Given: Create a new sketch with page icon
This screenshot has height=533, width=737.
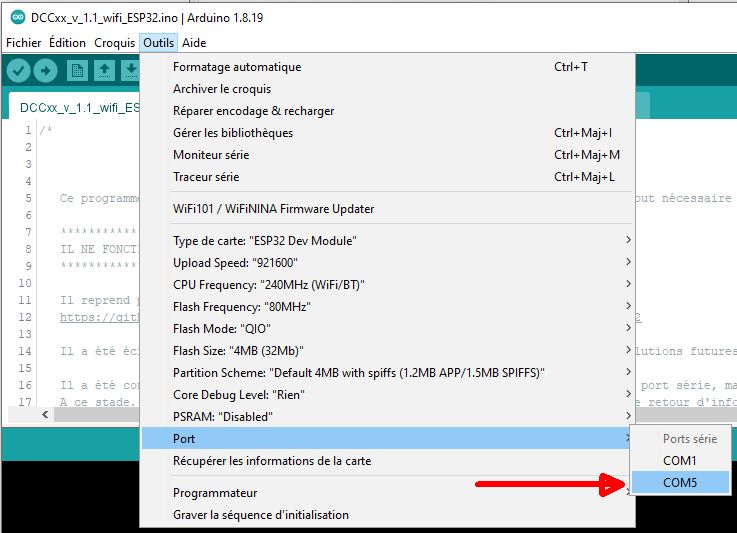Looking at the screenshot, I should (x=77, y=71).
